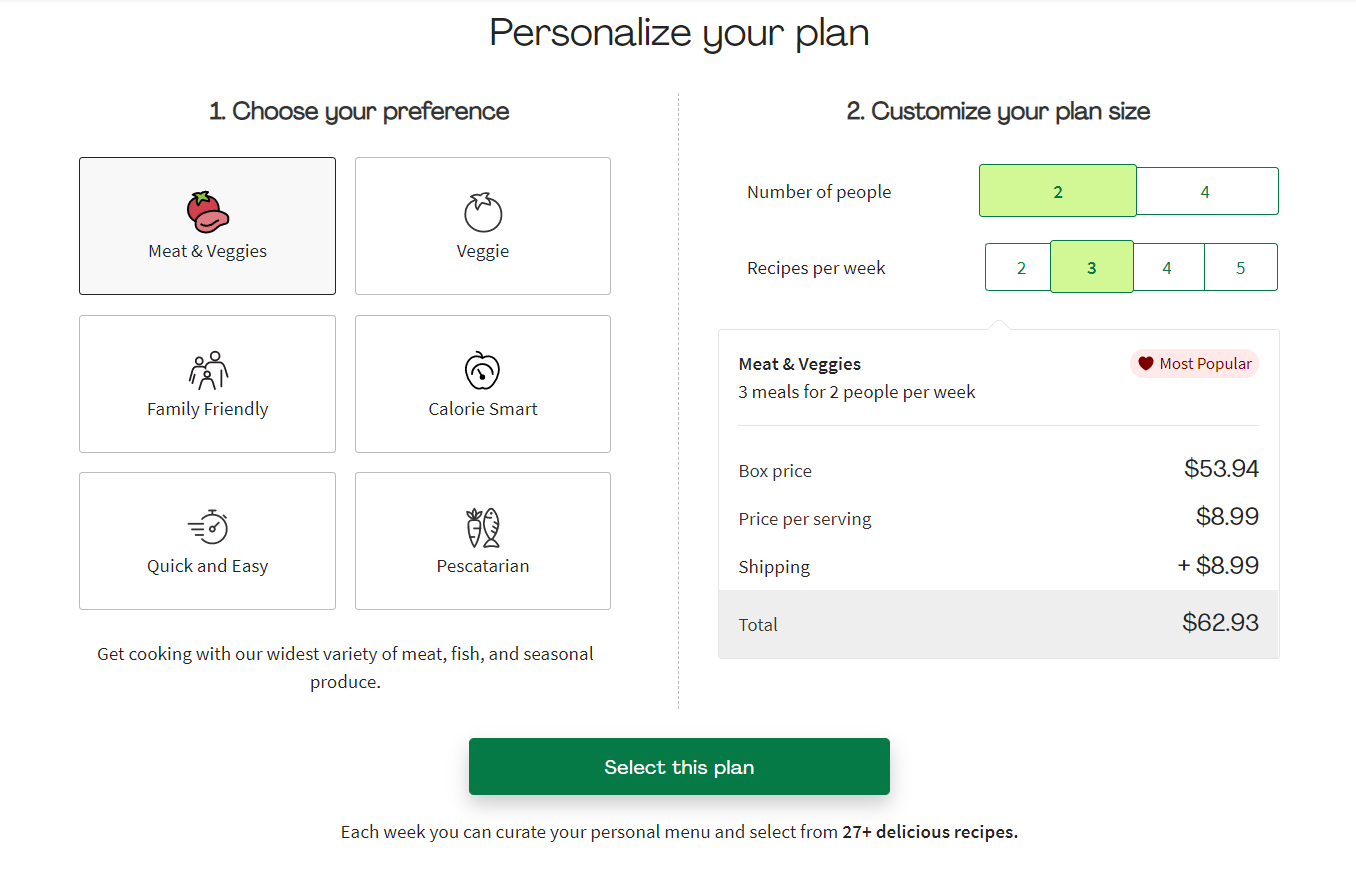The image size is (1356, 870).
Task: Select 2 people for the plan
Action: (x=1057, y=190)
